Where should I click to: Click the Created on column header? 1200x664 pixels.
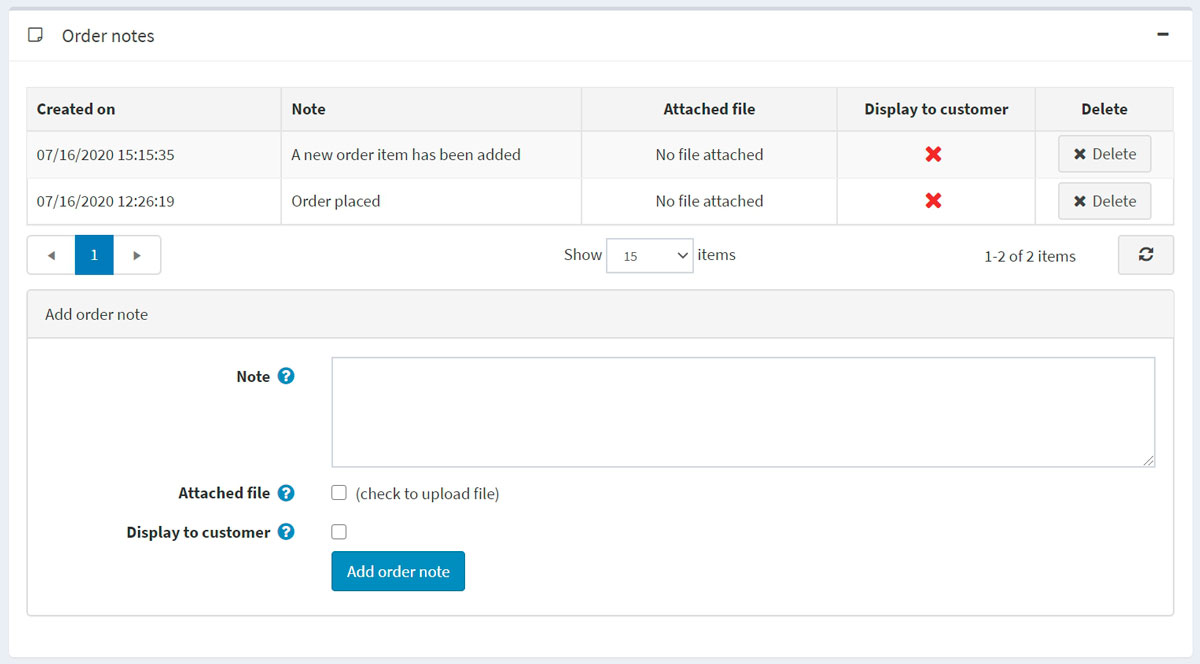click(x=76, y=109)
